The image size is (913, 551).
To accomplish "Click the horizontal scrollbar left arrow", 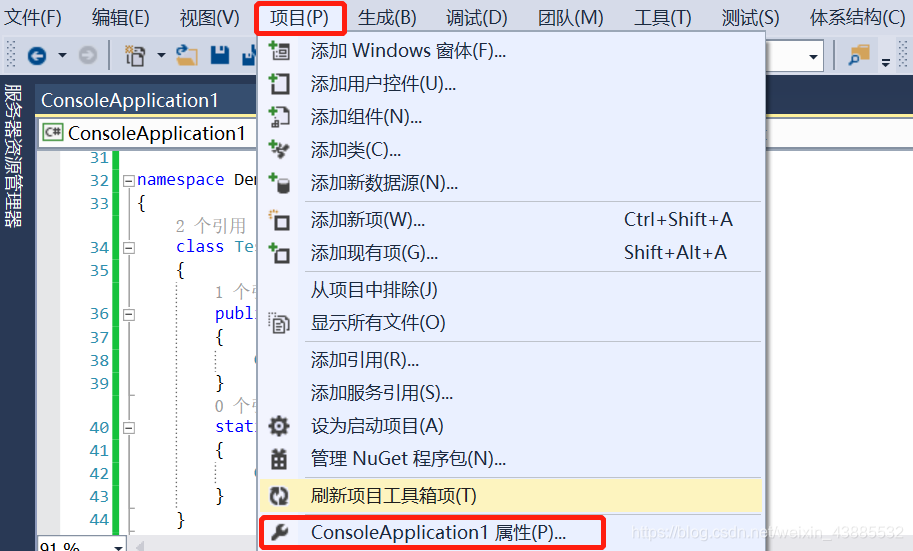I will point(140,546).
